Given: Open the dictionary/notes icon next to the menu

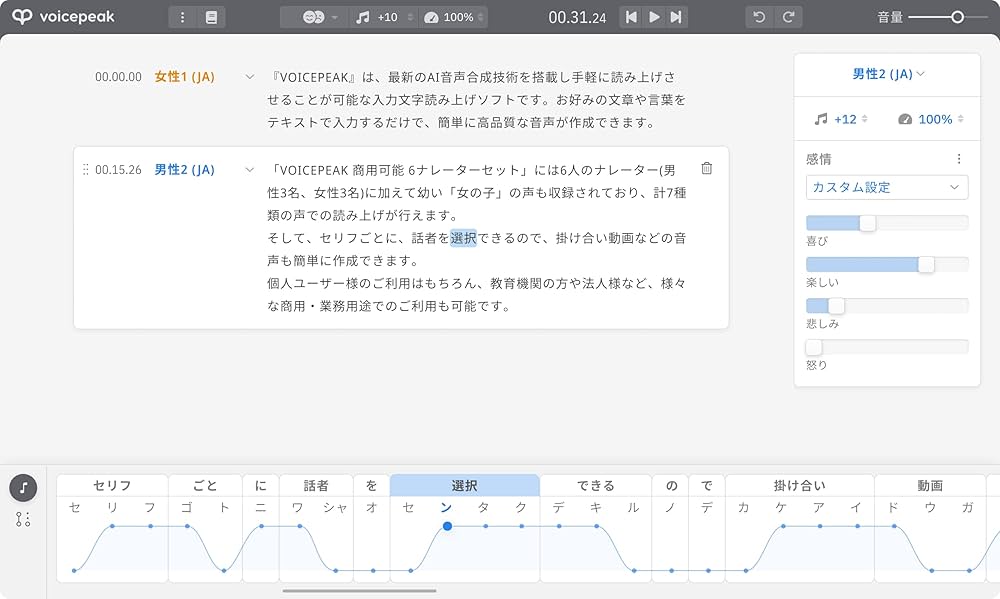Looking at the screenshot, I should [208, 16].
